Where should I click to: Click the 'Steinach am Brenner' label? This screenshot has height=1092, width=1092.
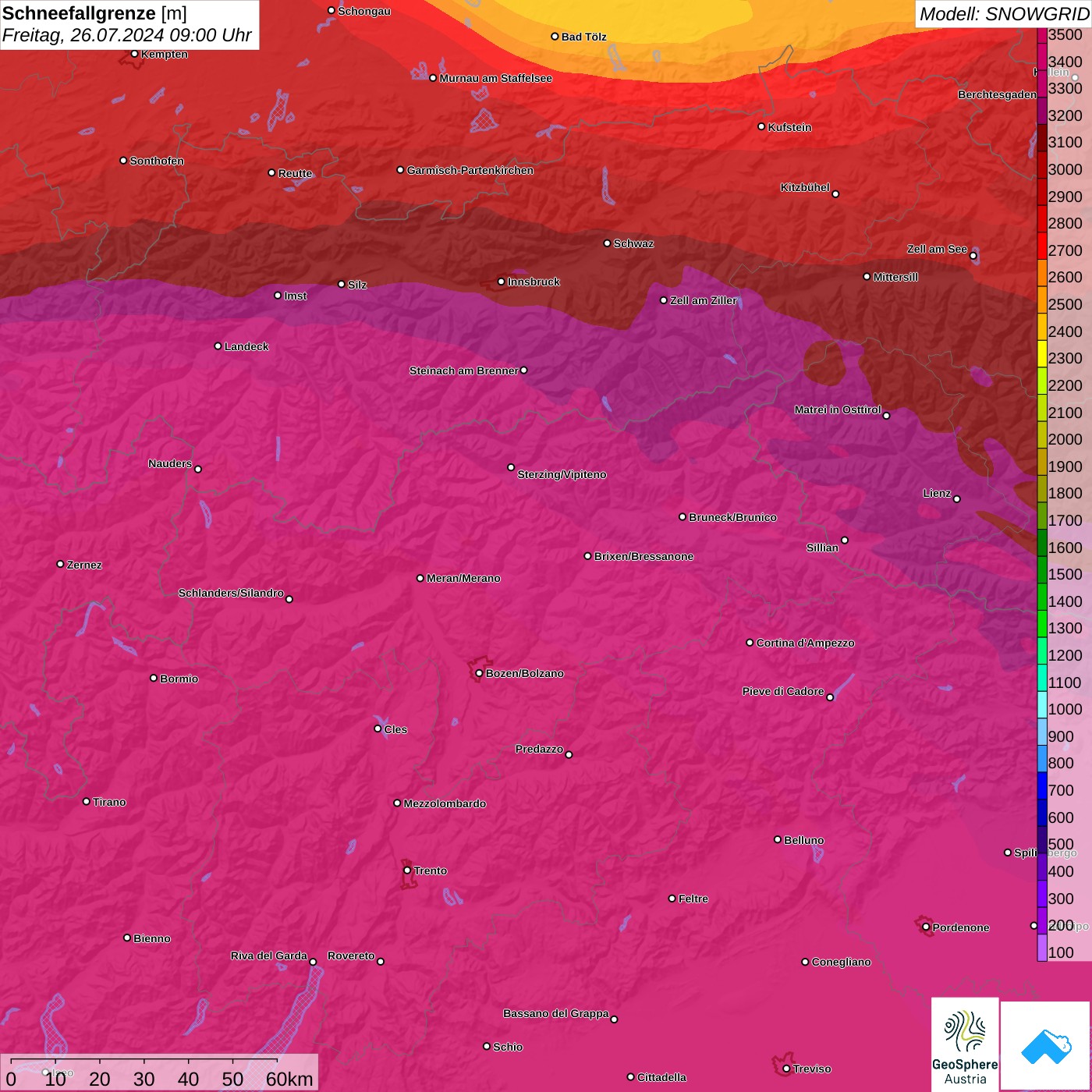(x=463, y=370)
